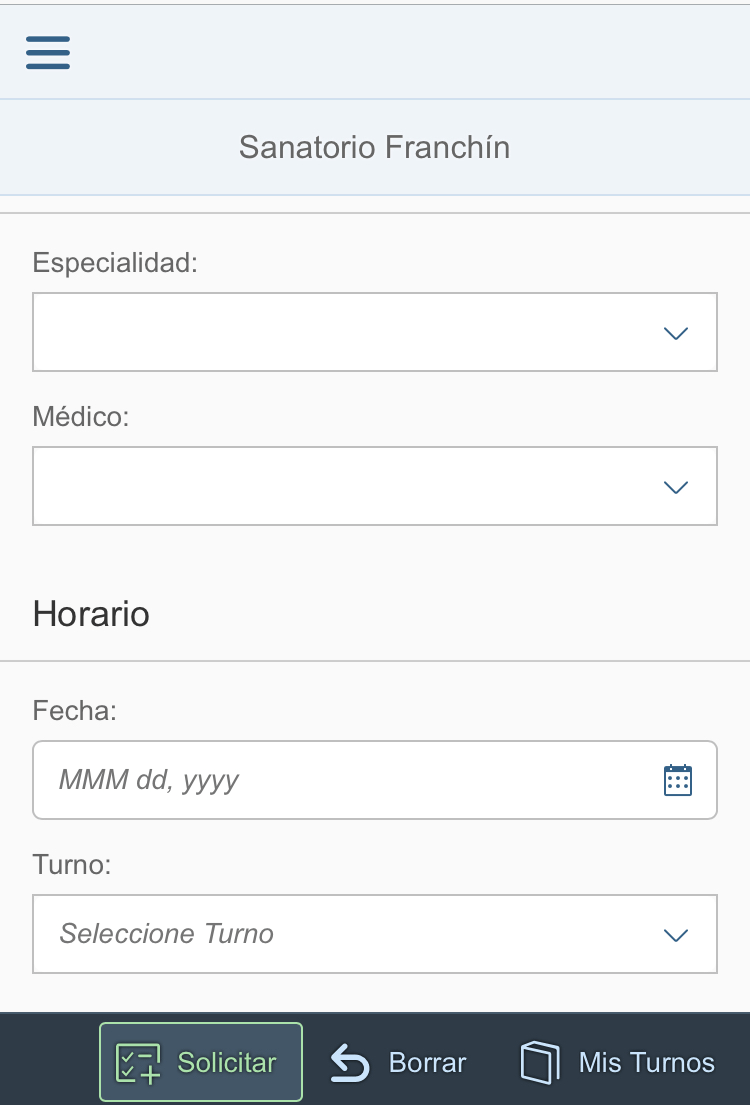
Task: Click the Médico field label
Action: [81, 416]
